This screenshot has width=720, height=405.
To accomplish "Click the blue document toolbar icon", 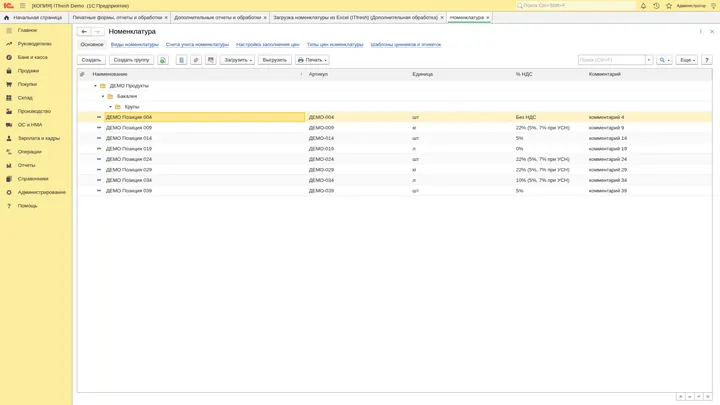I will click(181, 60).
